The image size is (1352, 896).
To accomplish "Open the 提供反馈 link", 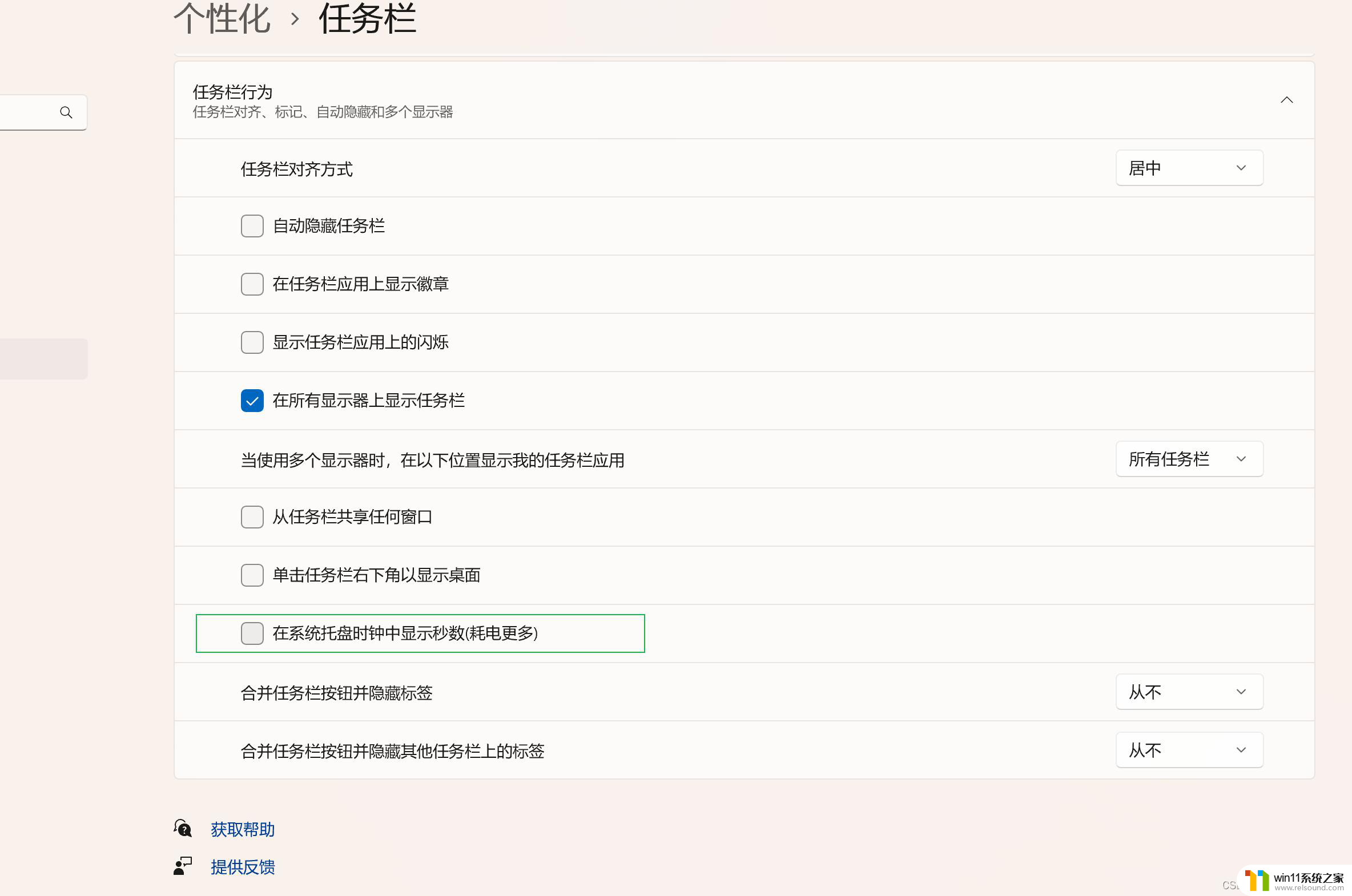I will [243, 867].
